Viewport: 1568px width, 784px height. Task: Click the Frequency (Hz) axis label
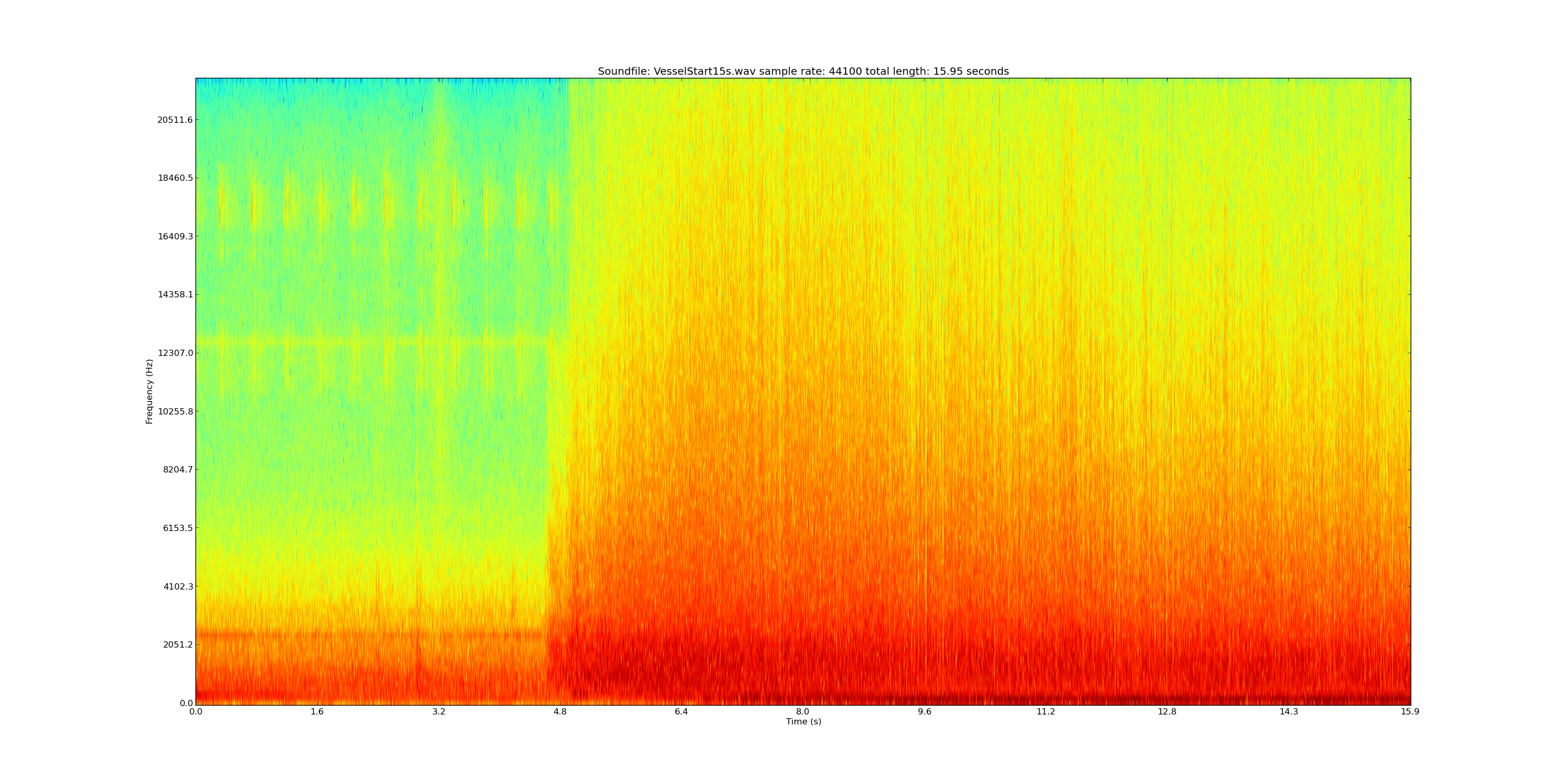(x=149, y=391)
